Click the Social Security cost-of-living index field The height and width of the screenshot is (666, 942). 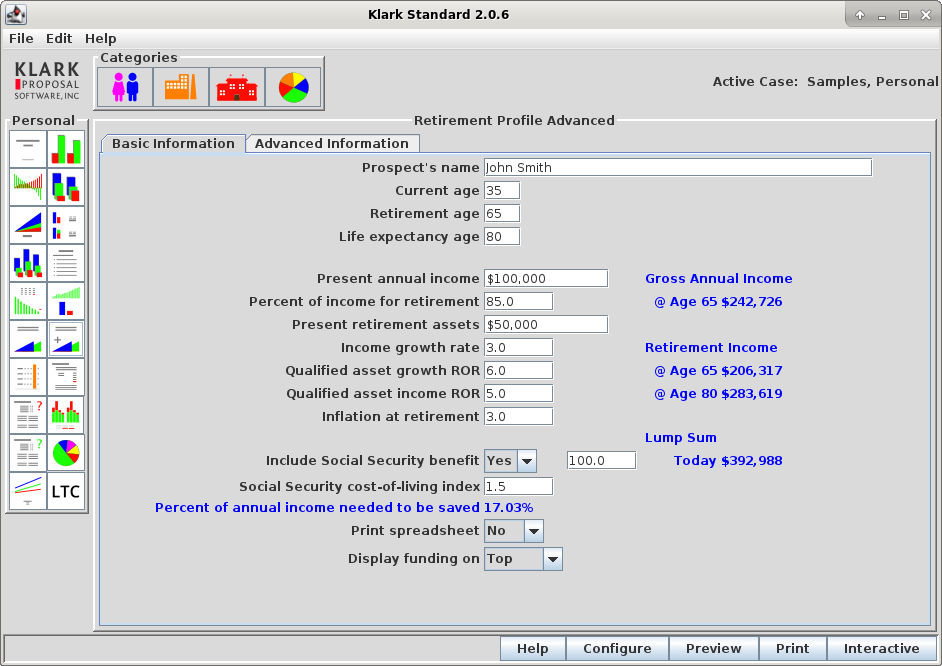pos(518,486)
